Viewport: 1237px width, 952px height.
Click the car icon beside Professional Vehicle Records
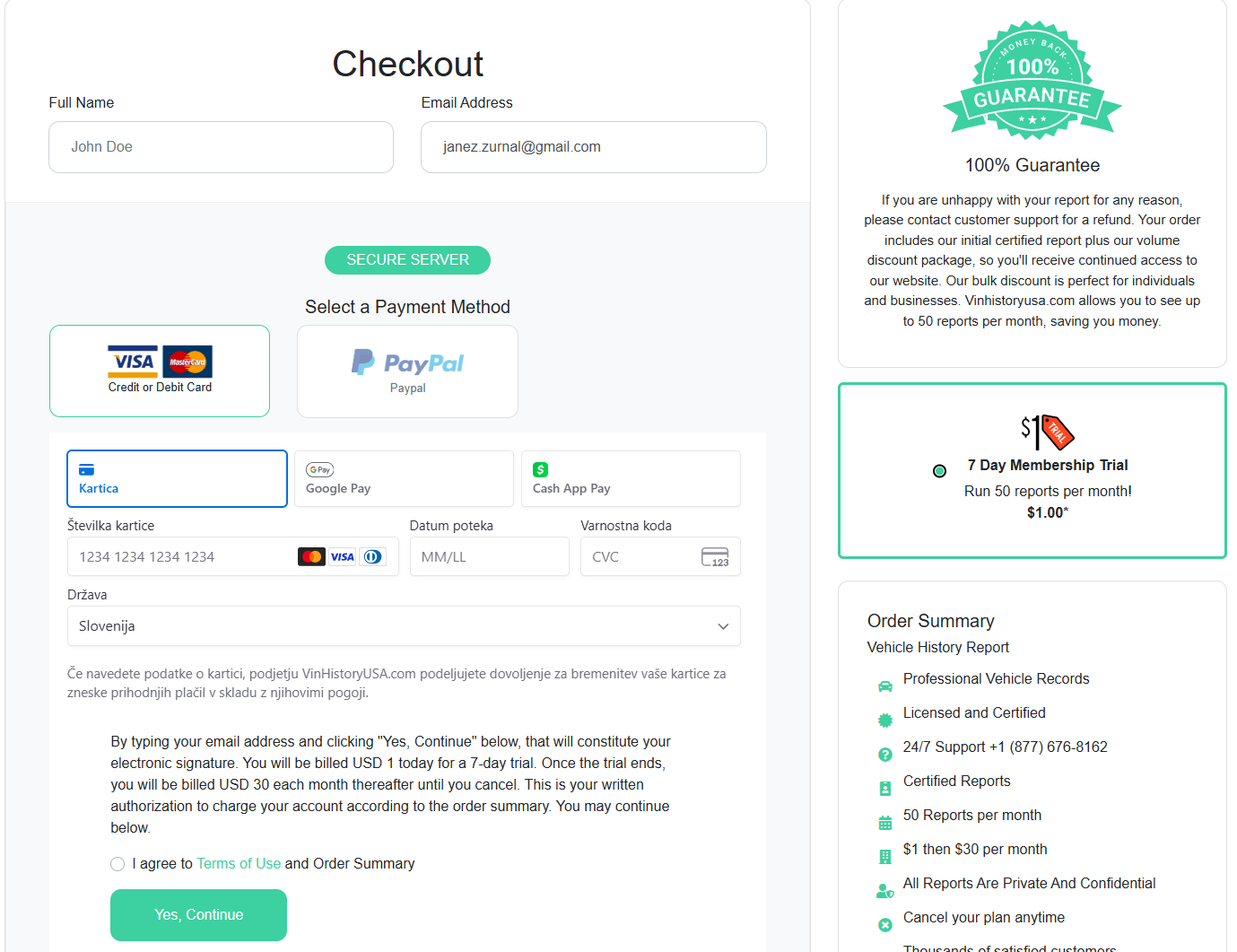click(x=885, y=686)
